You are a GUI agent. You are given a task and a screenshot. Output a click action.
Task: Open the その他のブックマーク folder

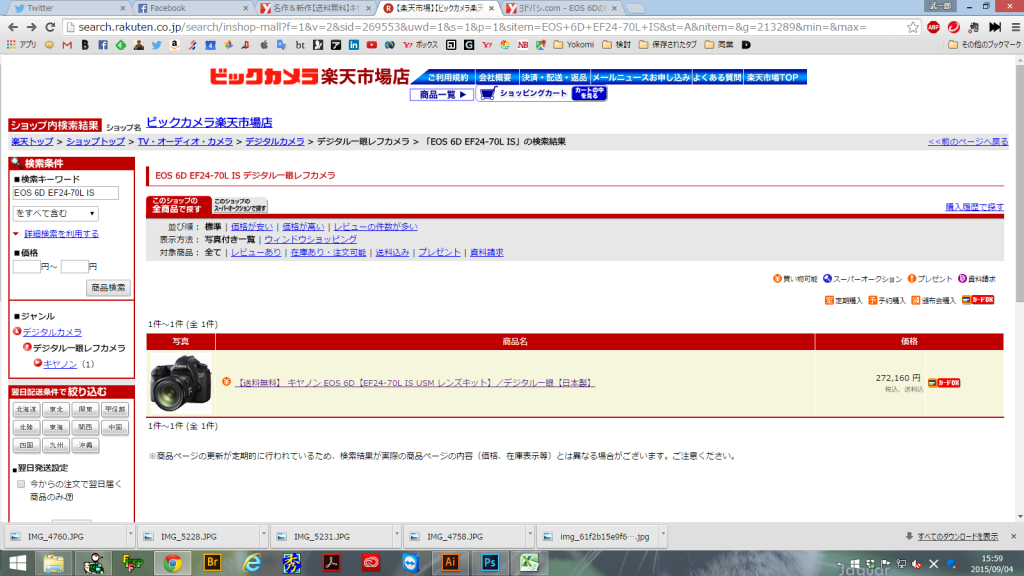coord(984,45)
